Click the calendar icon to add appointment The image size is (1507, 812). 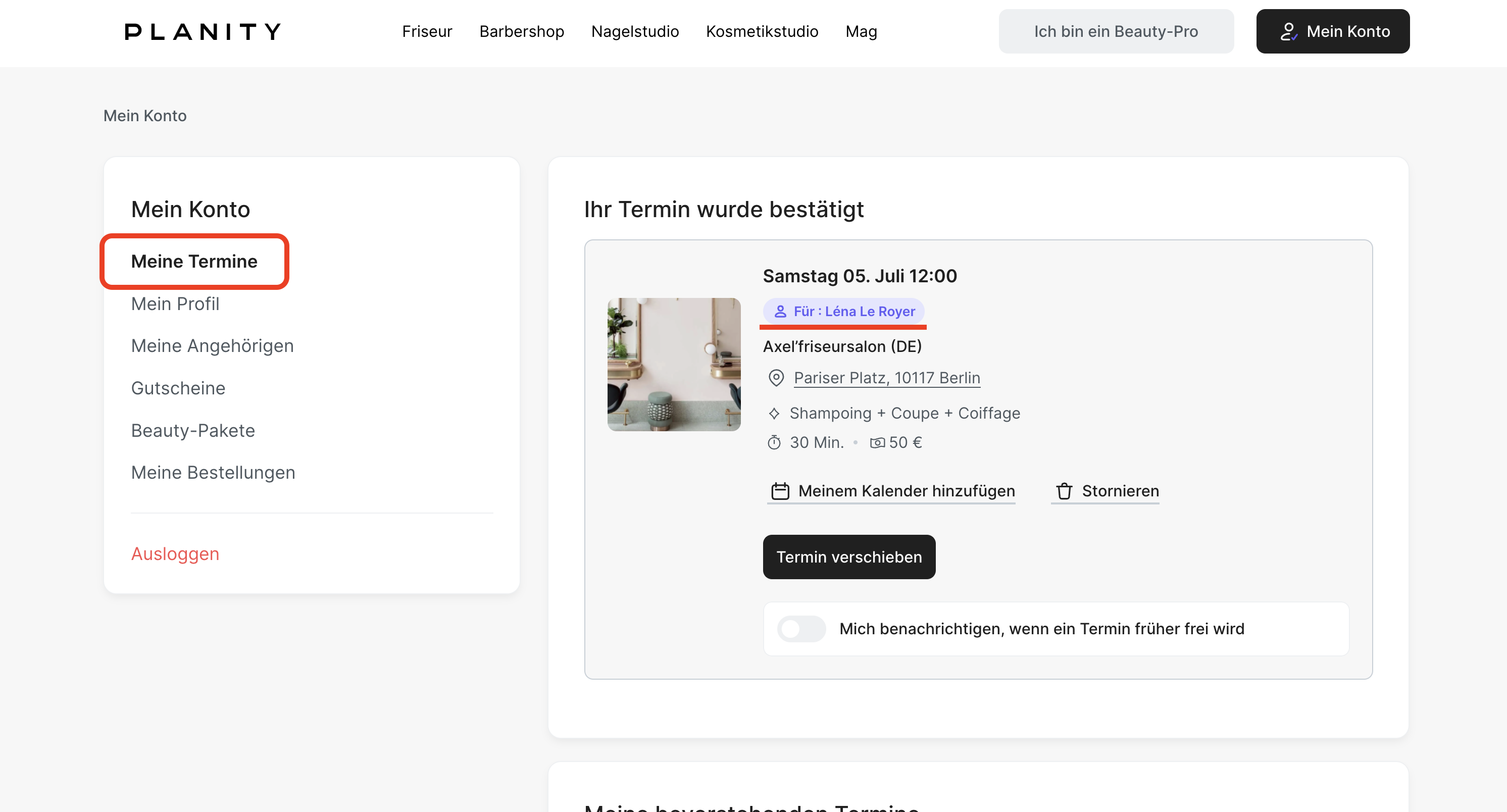click(780, 491)
